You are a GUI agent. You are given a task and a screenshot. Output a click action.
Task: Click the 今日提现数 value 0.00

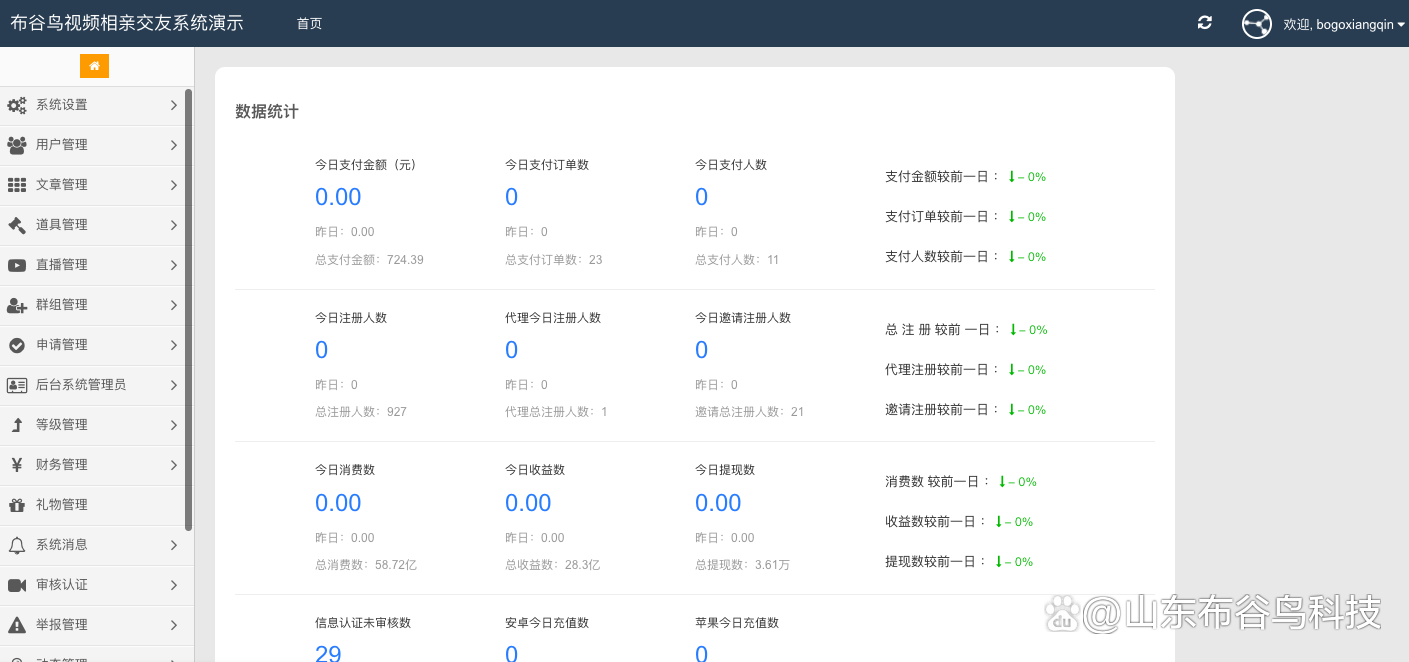(x=718, y=503)
